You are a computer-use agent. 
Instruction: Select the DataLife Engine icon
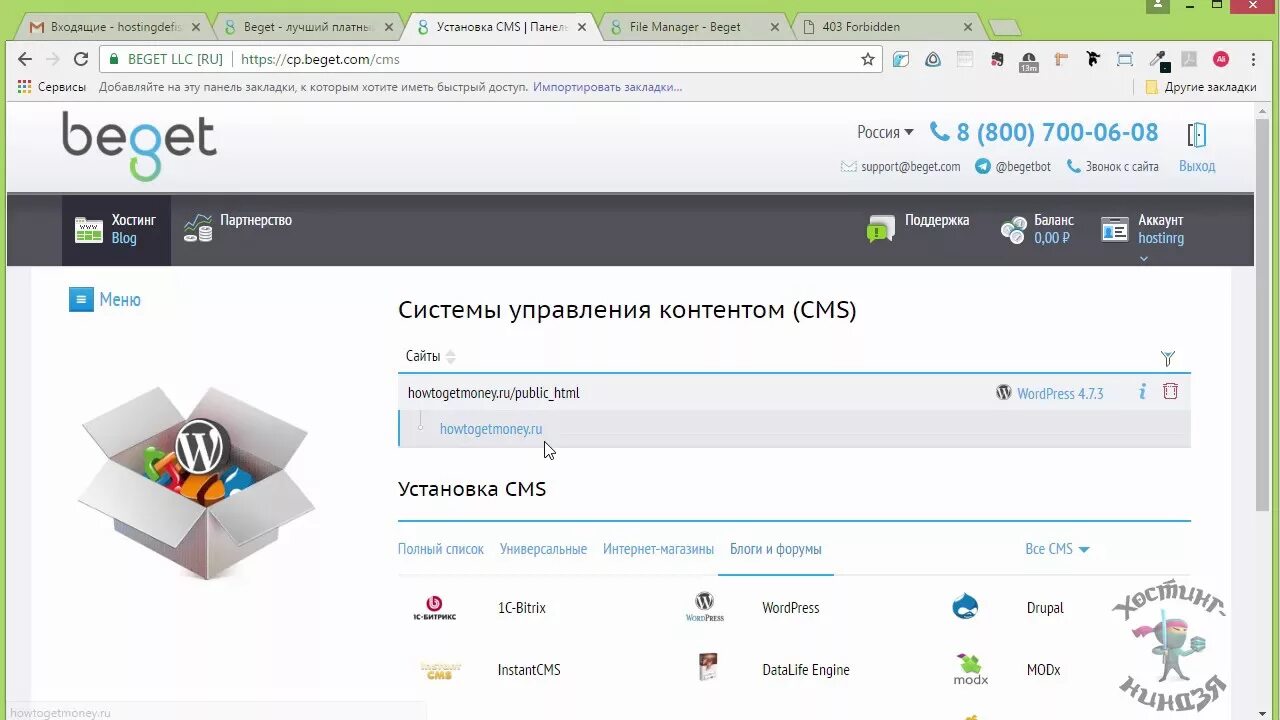(x=708, y=667)
